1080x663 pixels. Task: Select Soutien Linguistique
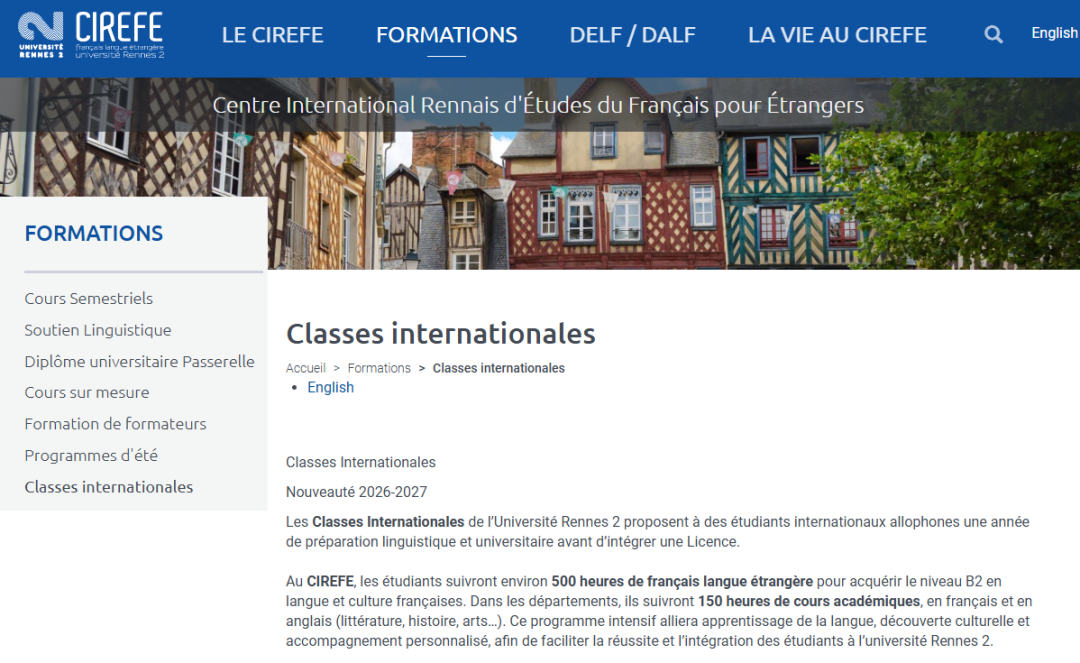pyautogui.click(x=97, y=330)
